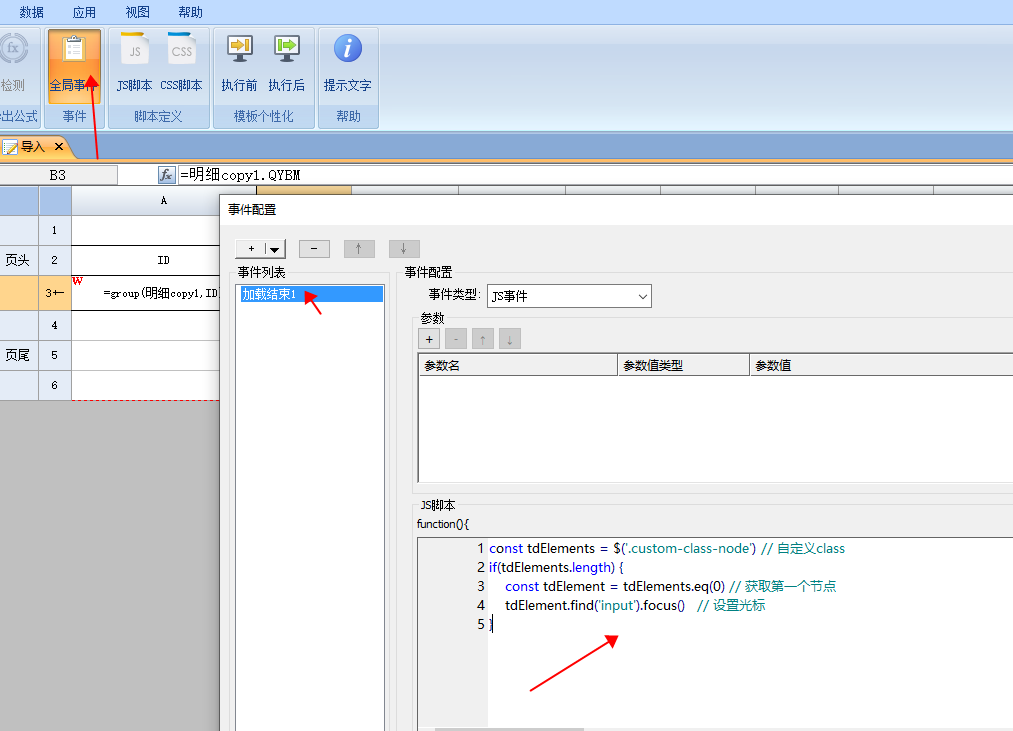
Task: Move event up in the list
Action: point(359,249)
